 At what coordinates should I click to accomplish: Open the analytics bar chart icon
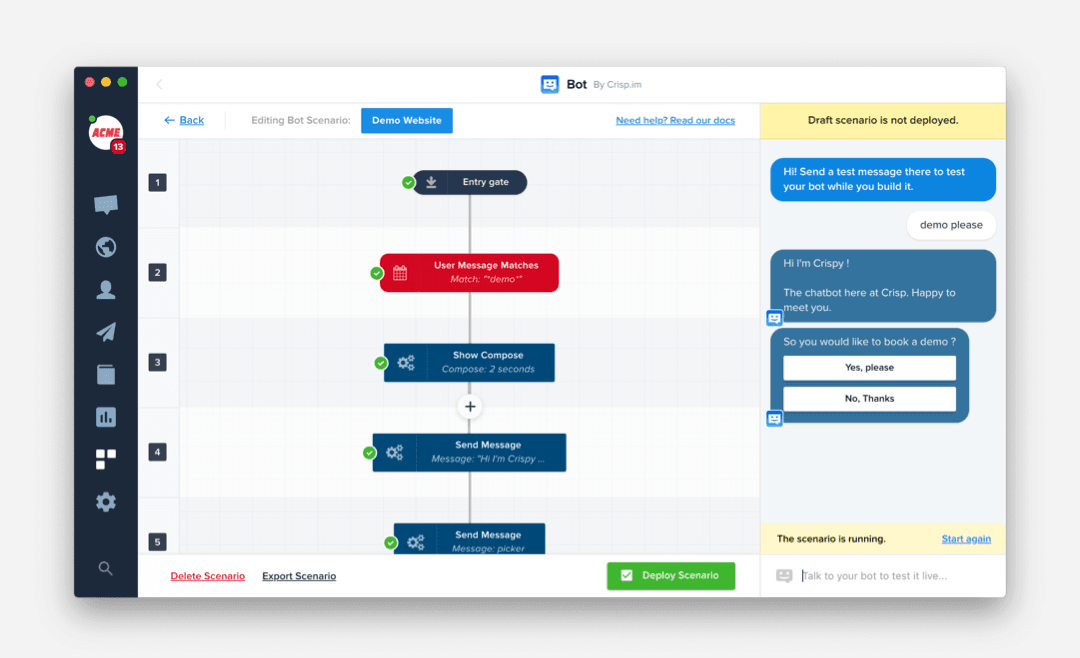click(106, 417)
